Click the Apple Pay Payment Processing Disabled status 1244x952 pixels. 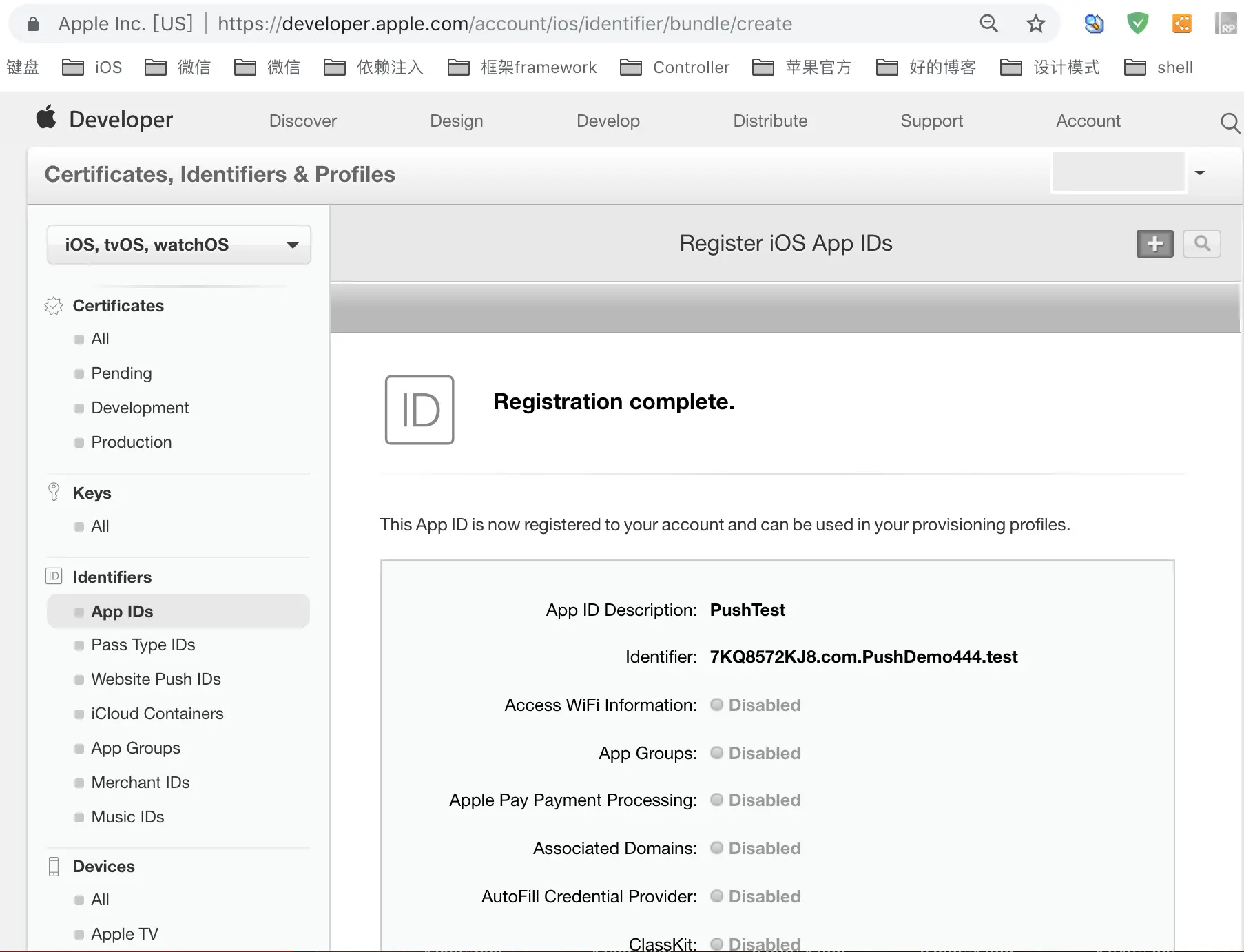click(756, 800)
